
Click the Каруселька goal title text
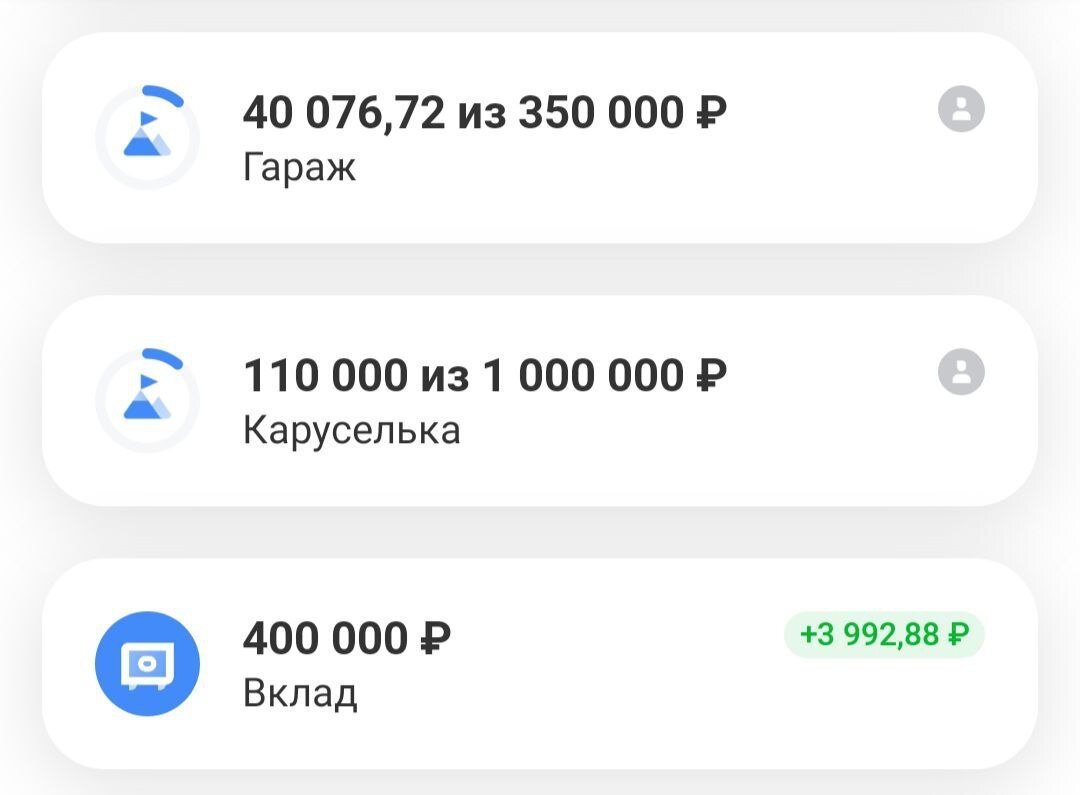tap(352, 430)
